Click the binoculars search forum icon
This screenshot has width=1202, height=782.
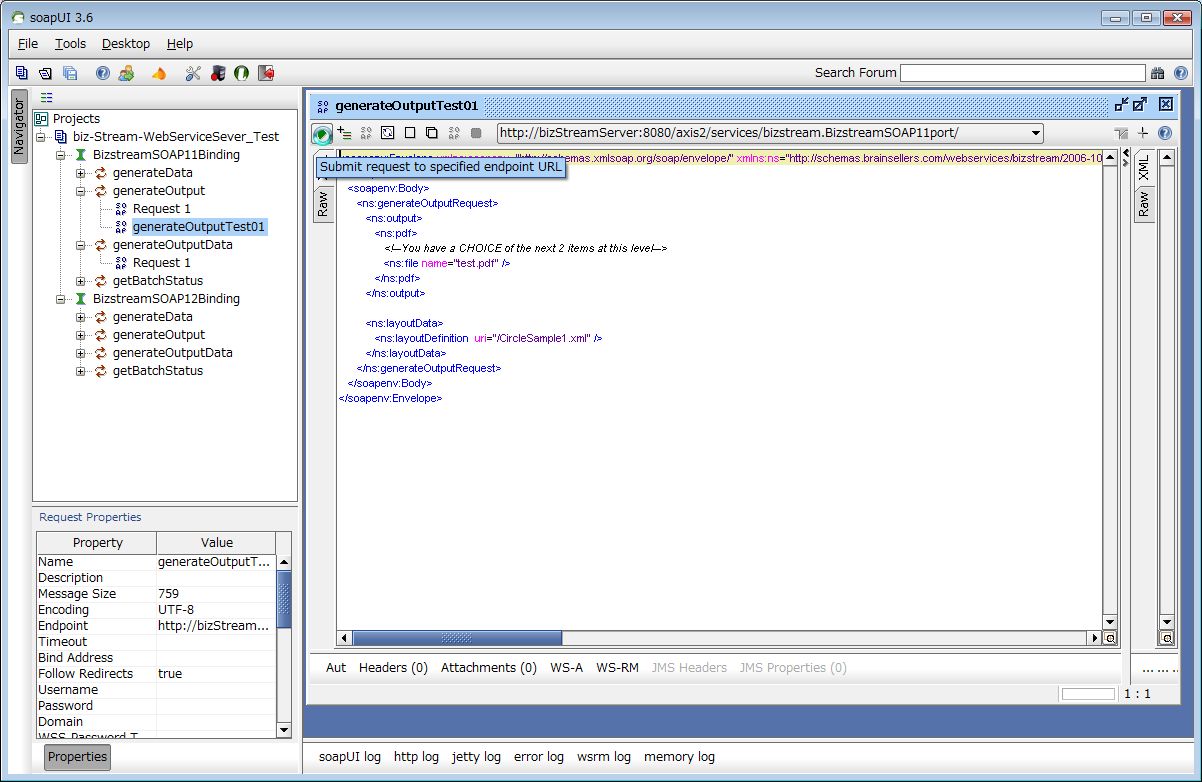(1158, 73)
